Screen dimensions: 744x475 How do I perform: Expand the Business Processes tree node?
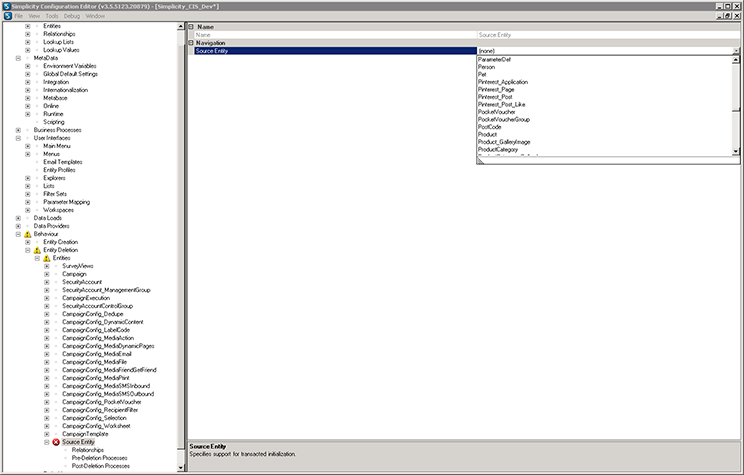point(18,130)
